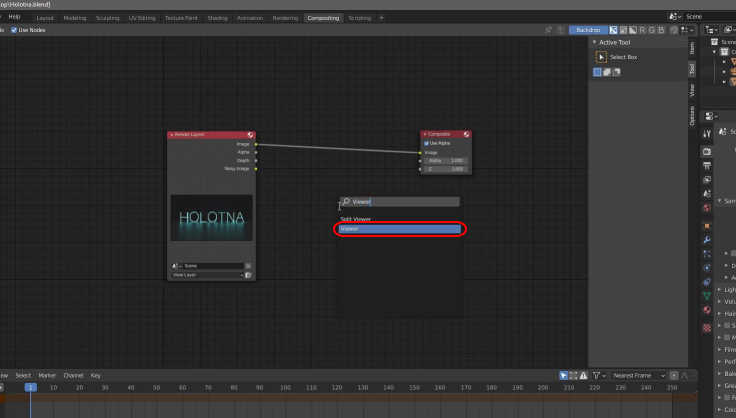Open the World properties tab
The image size is (736, 418).
tap(707, 207)
